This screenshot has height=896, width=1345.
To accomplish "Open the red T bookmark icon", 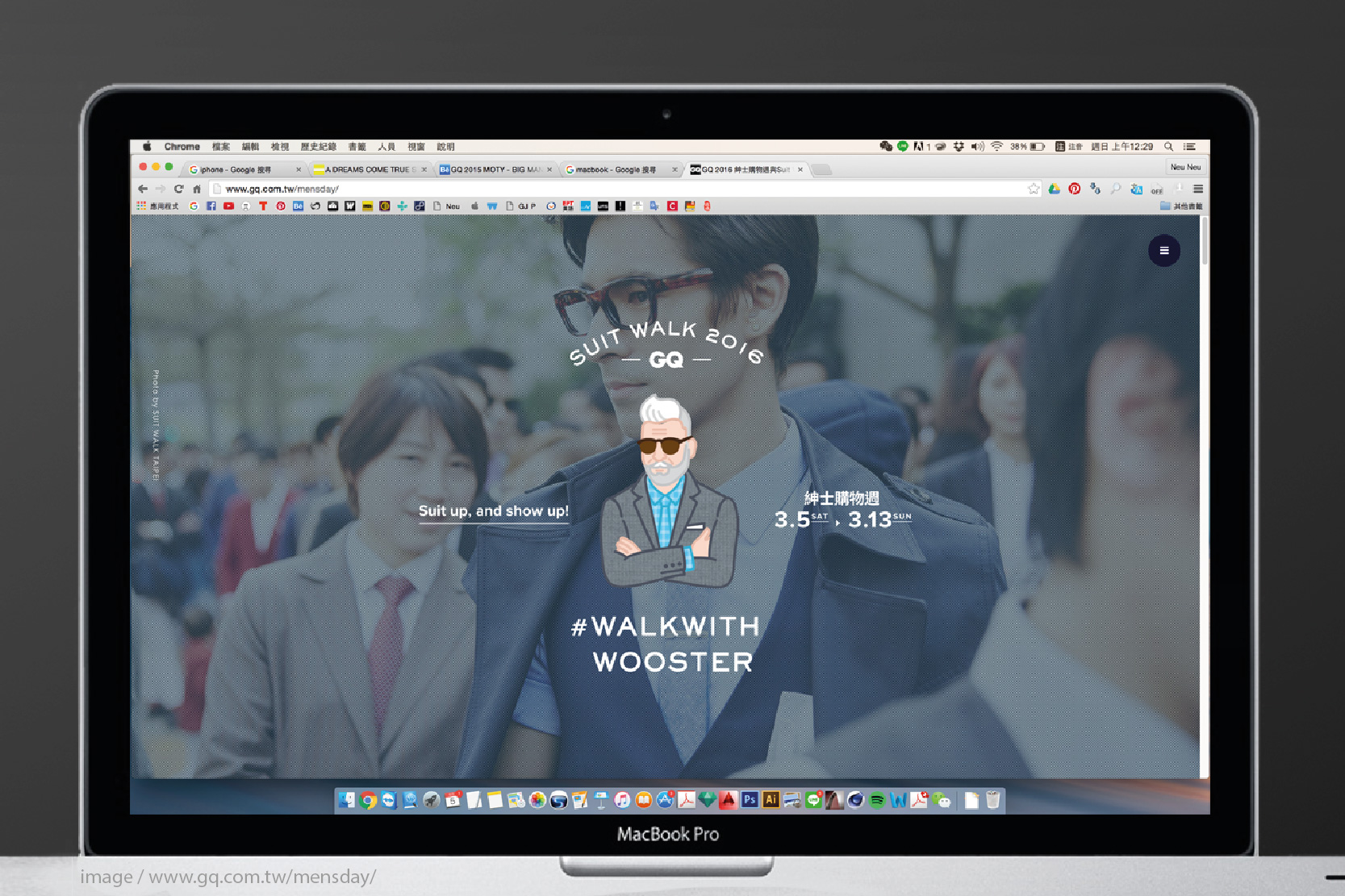I will tap(263, 206).
